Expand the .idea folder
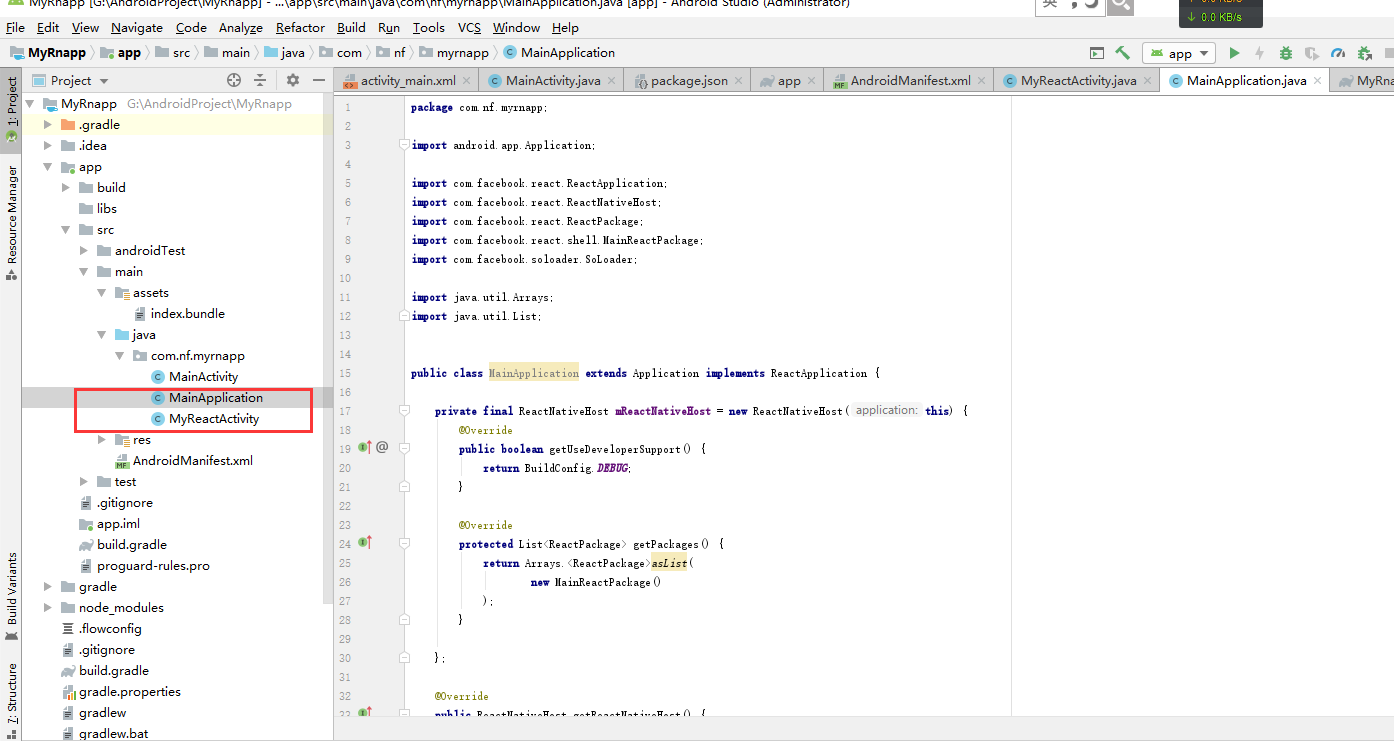Image resolution: width=1394 pixels, height=741 pixels. (x=47, y=146)
